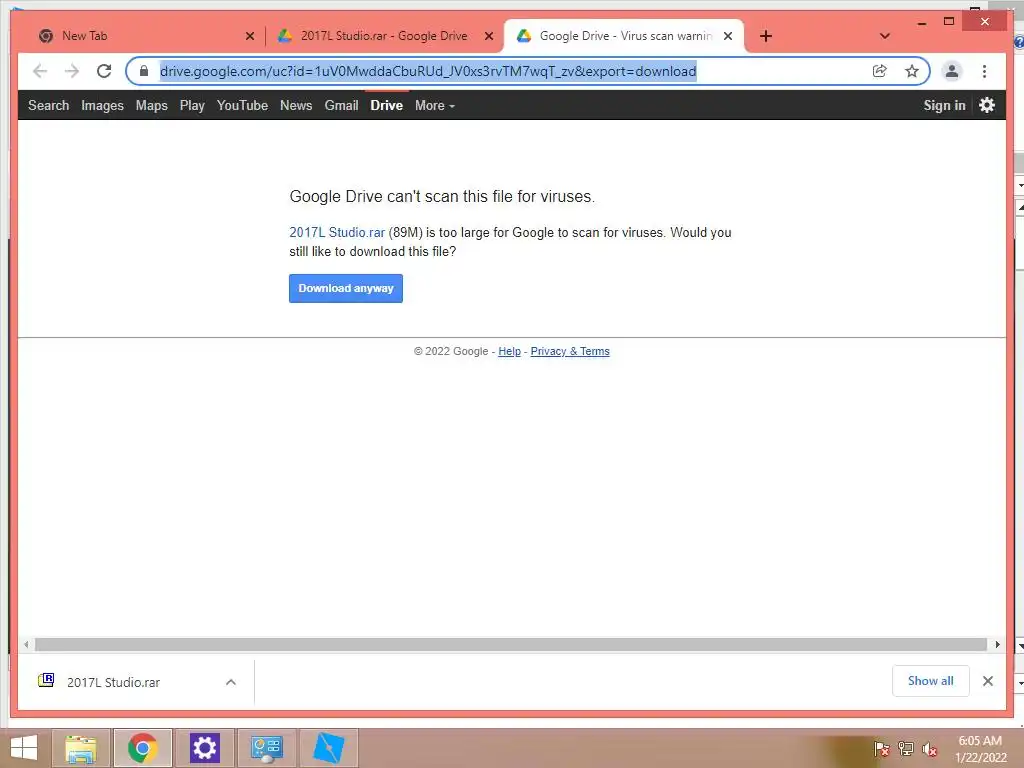Bookmark this page with star icon
Screen dimensions: 1024x768
[x=912, y=71]
